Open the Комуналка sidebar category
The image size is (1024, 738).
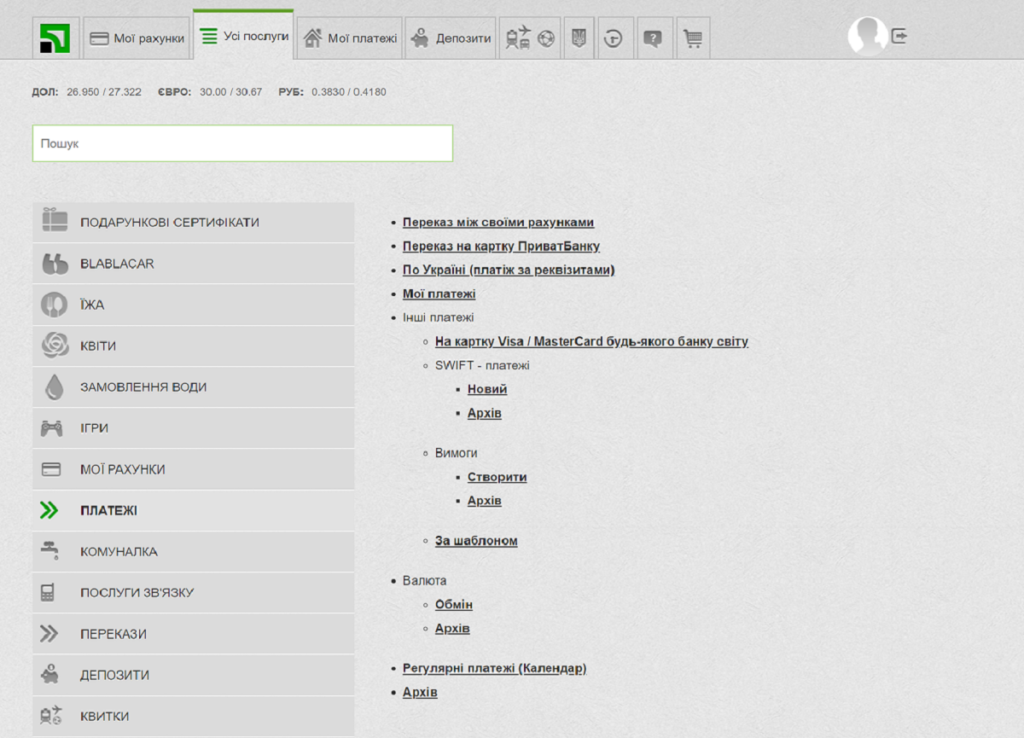point(192,552)
